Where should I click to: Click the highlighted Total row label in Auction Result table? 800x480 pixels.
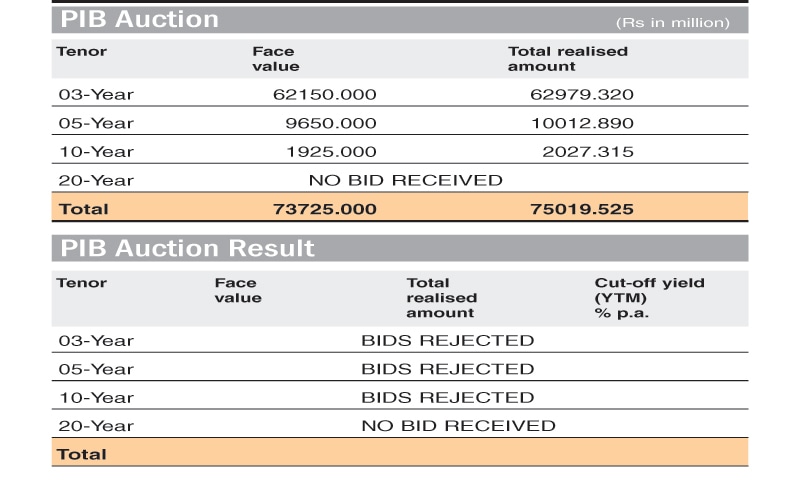(x=82, y=454)
